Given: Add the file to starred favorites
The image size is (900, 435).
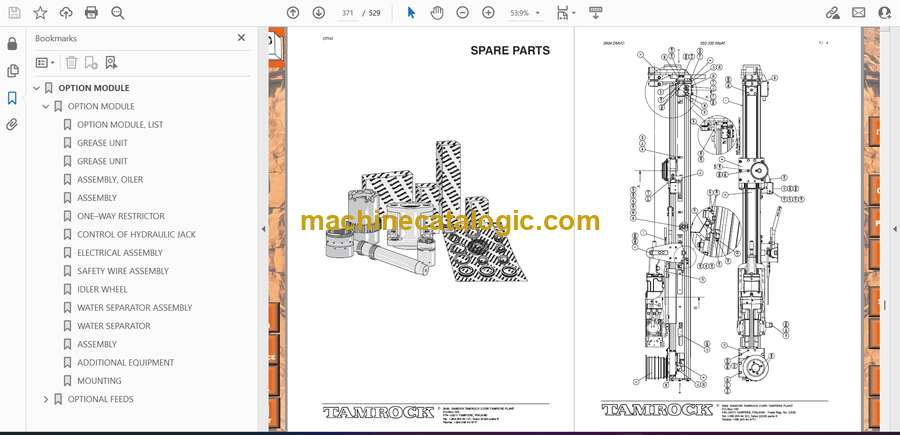Looking at the screenshot, I should [40, 13].
